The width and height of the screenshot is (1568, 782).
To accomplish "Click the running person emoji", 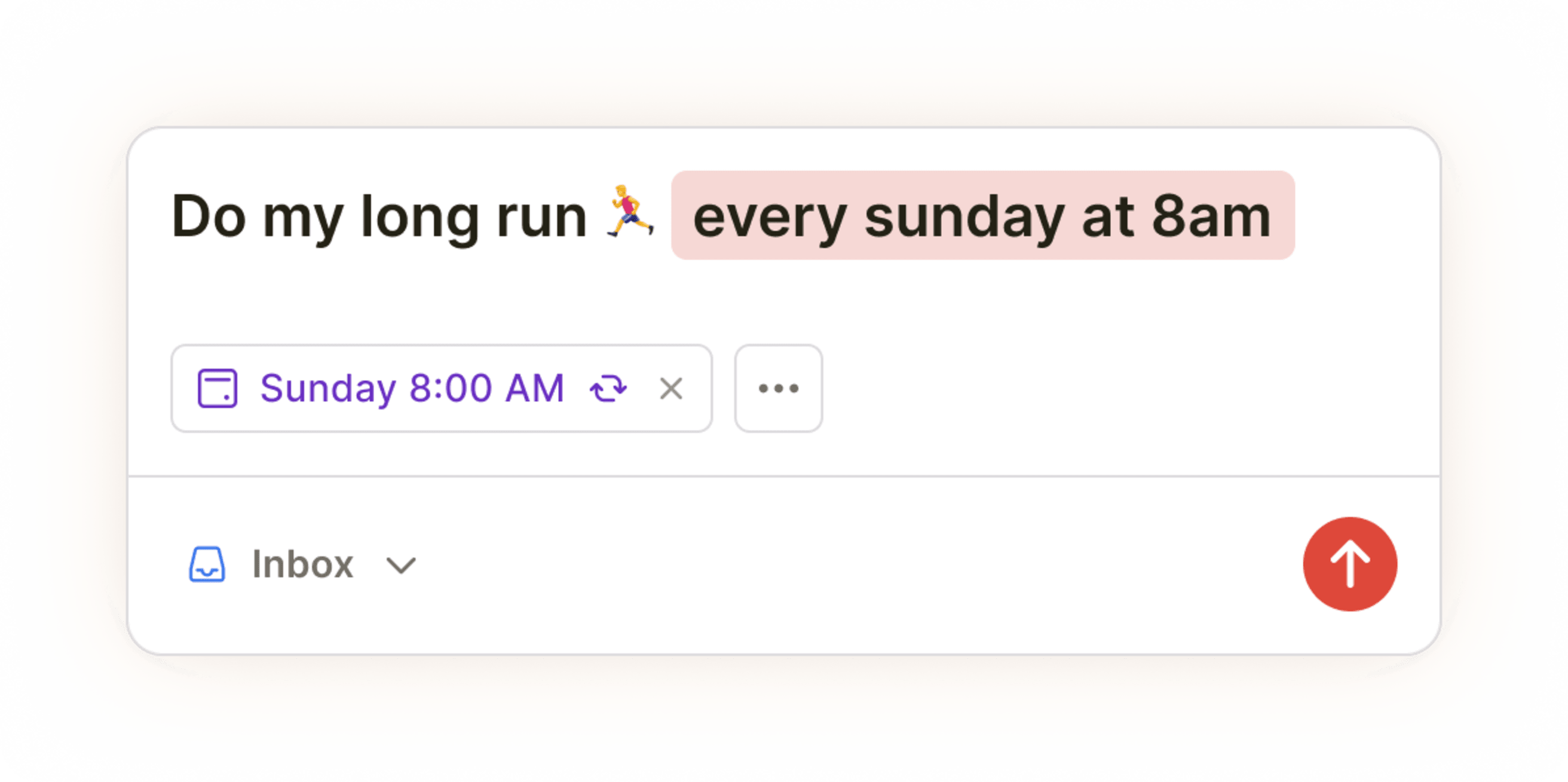I will point(630,210).
